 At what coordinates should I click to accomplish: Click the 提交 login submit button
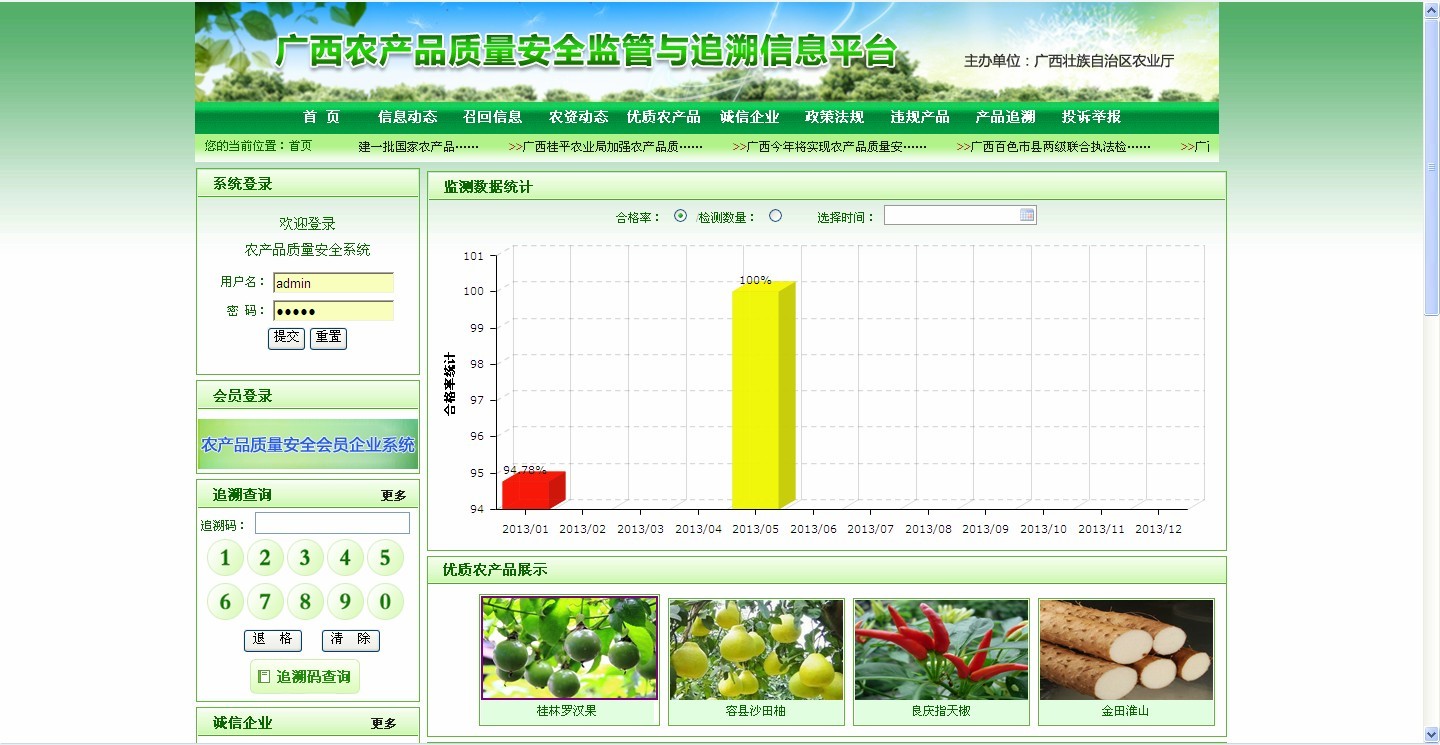[286, 338]
